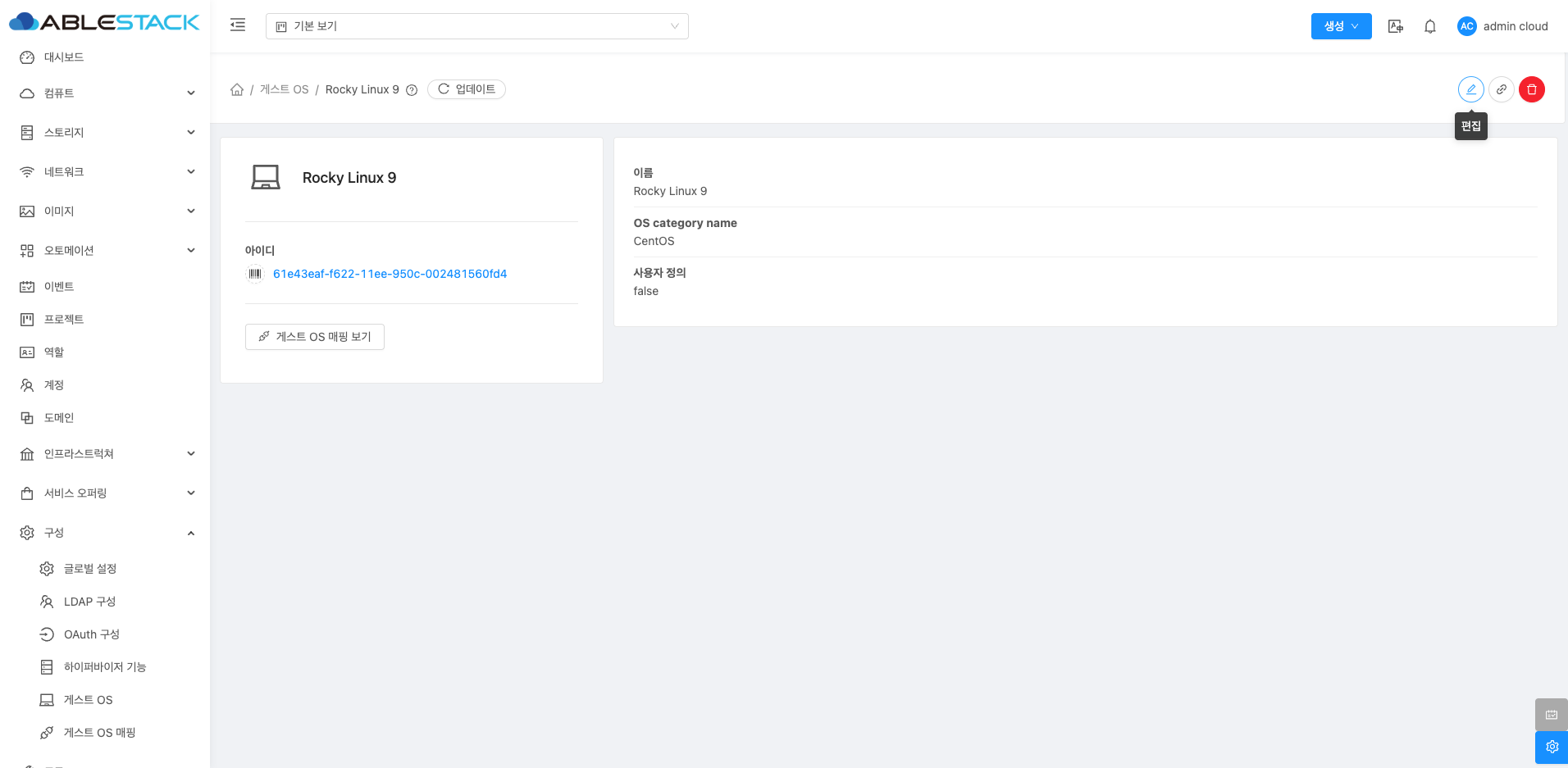Open 게스트 OS under 구성
Screen dimensions: 1568x768
[x=105, y=700]
